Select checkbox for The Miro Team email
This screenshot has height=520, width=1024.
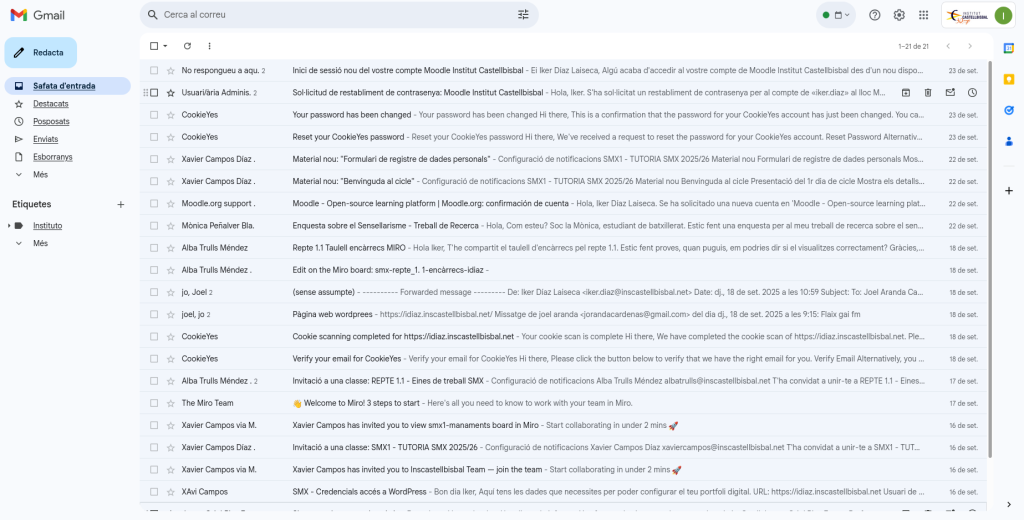click(x=154, y=403)
